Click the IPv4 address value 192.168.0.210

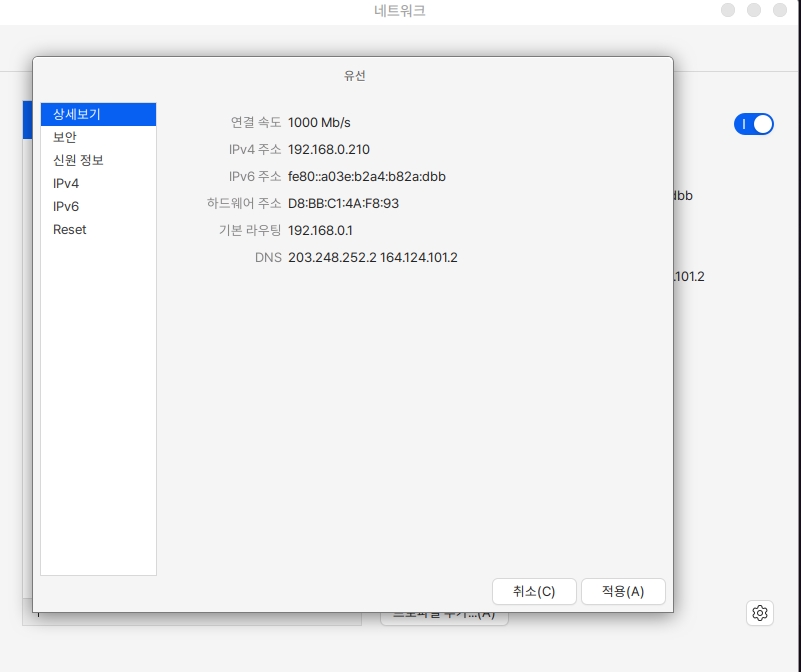[x=328, y=149]
